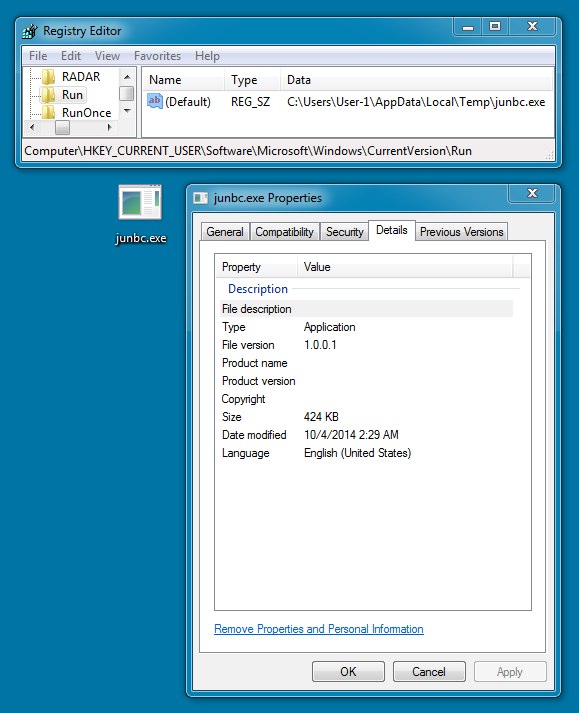Switch to the Previous Versions tab
The height and width of the screenshot is (713, 579).
click(461, 232)
